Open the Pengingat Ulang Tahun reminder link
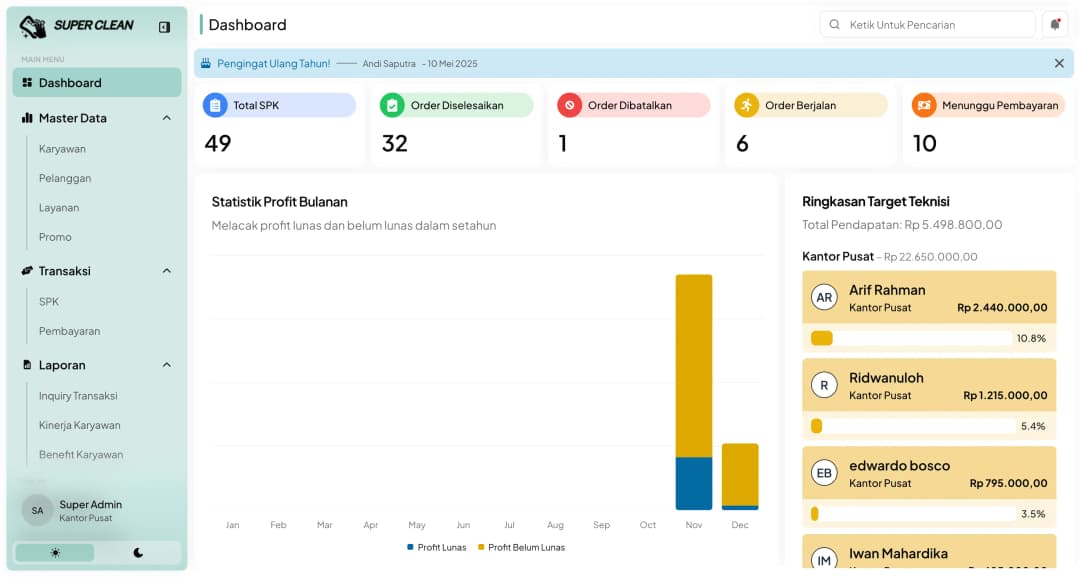 click(x=273, y=63)
